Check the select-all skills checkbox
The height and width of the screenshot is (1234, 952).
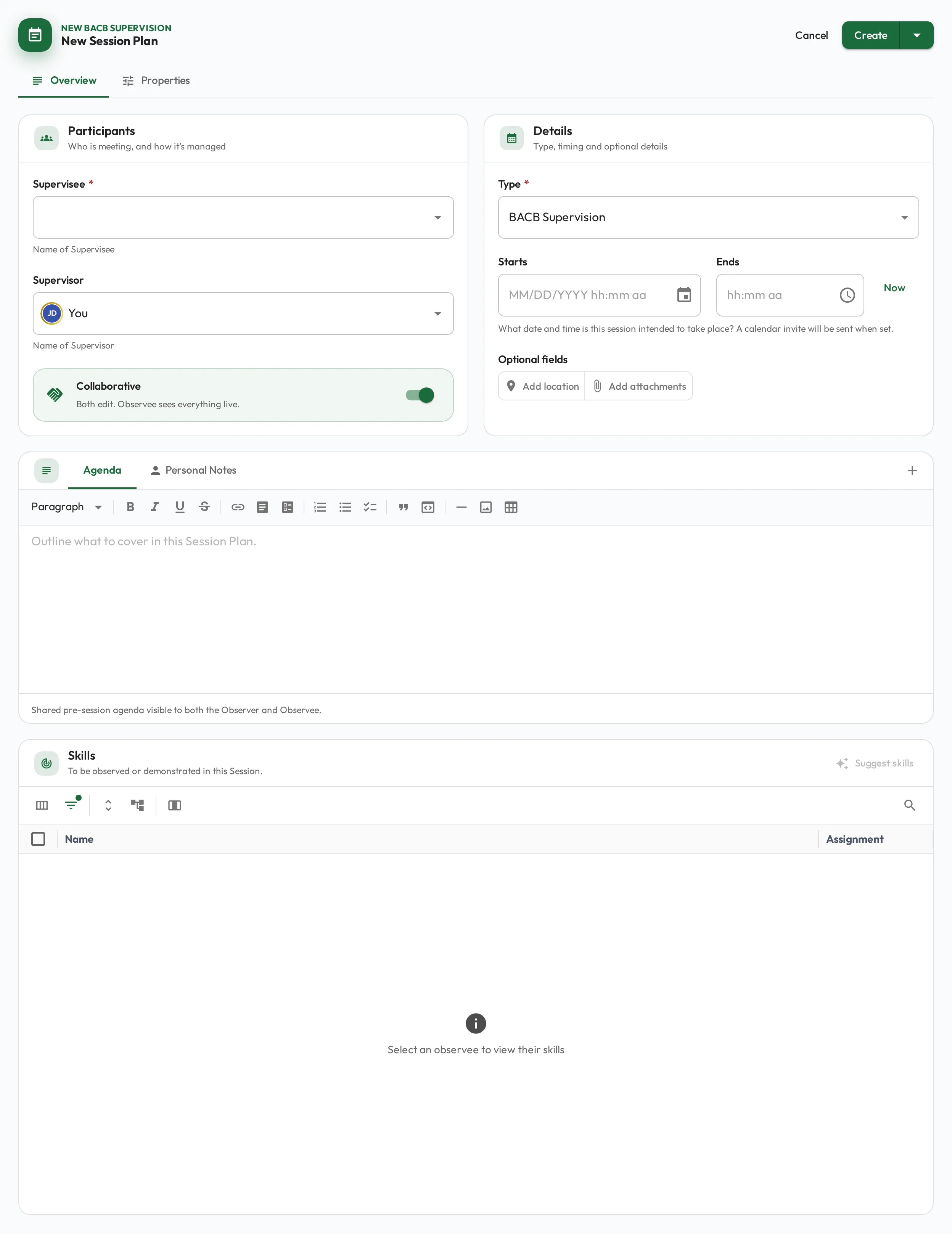[39, 839]
